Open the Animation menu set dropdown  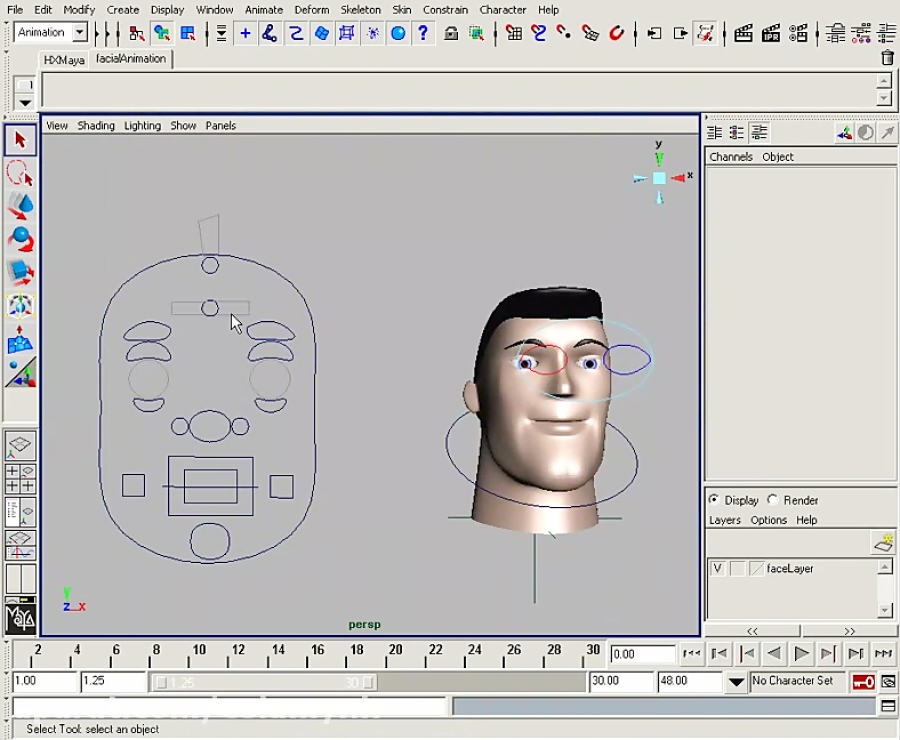[48, 32]
